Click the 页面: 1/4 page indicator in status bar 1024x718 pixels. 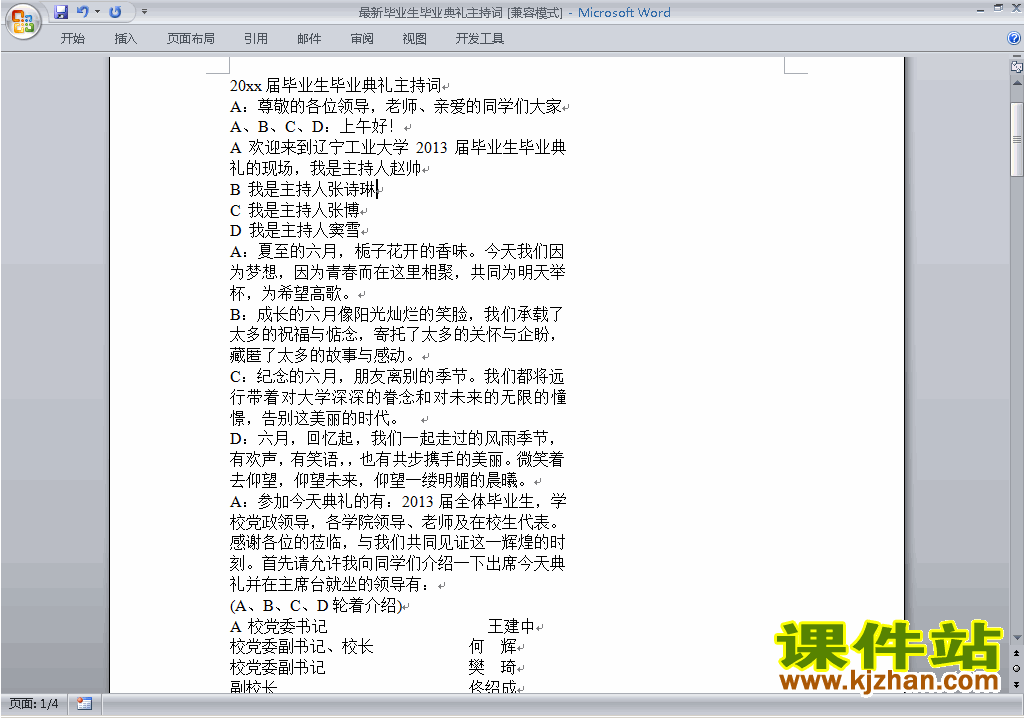34,704
